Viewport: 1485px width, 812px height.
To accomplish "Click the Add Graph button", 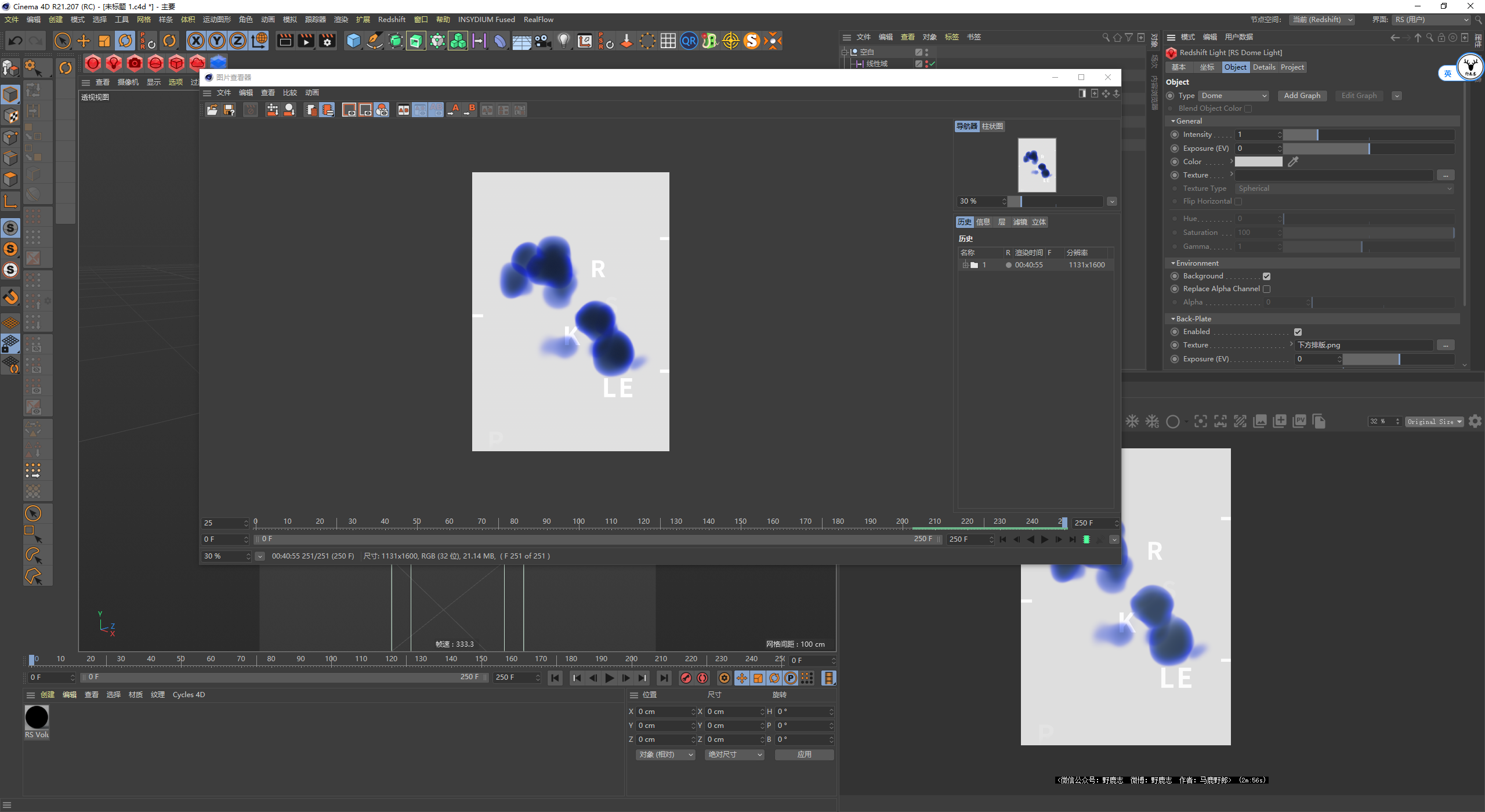I will click(x=1302, y=96).
